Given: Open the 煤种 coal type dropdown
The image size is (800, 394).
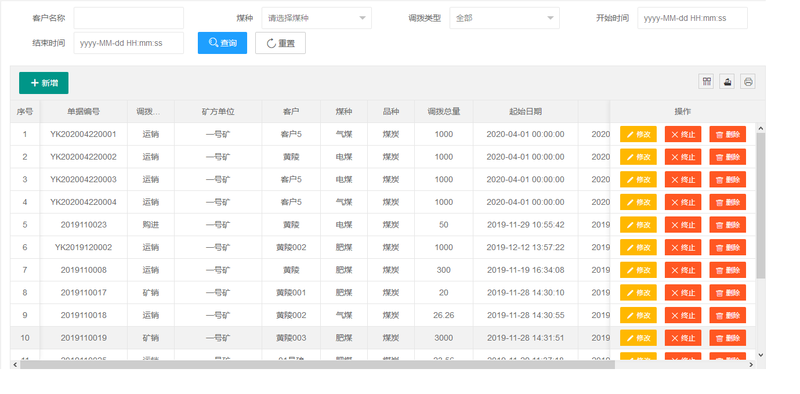Looking at the screenshot, I should click(316, 18).
